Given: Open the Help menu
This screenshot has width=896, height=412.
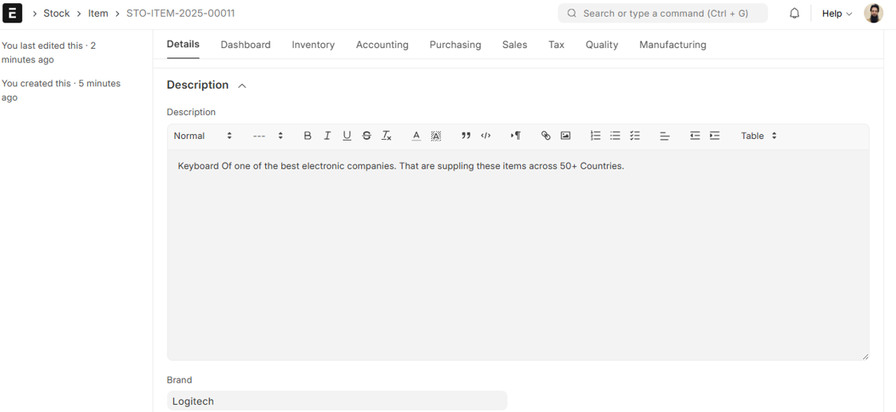Looking at the screenshot, I should [x=836, y=14].
